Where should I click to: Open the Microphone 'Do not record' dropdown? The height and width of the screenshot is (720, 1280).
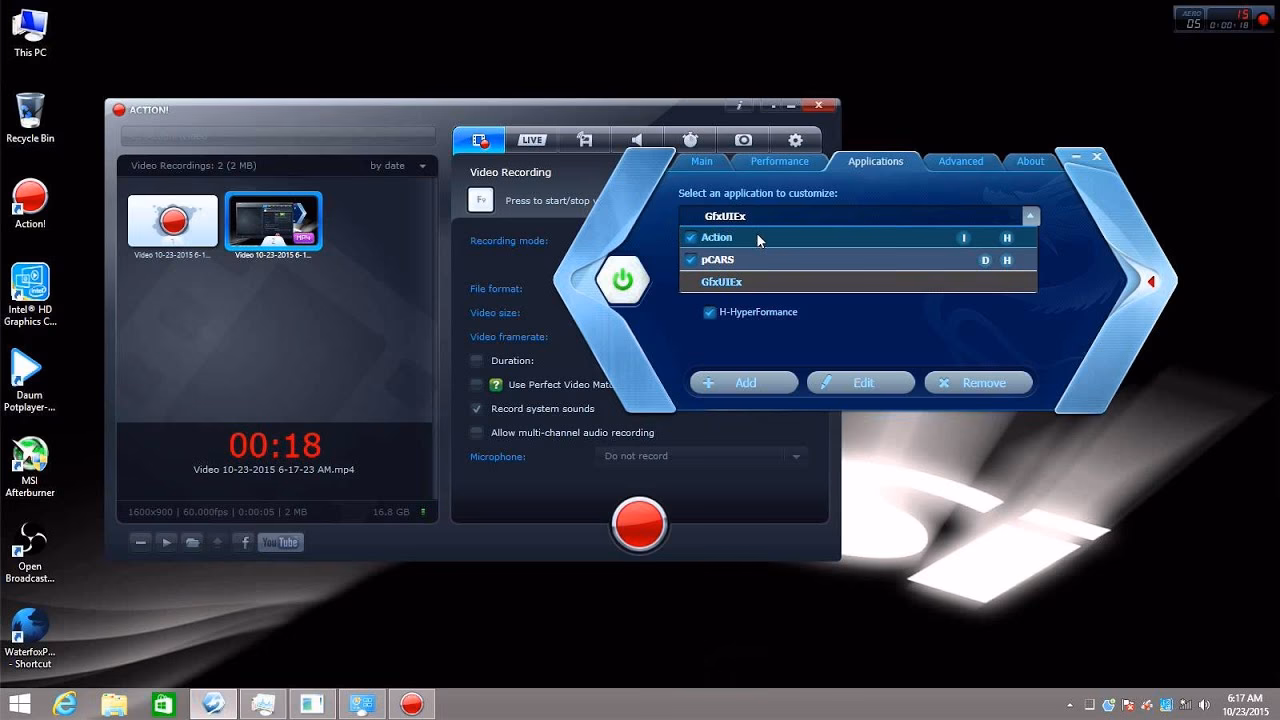coord(701,456)
